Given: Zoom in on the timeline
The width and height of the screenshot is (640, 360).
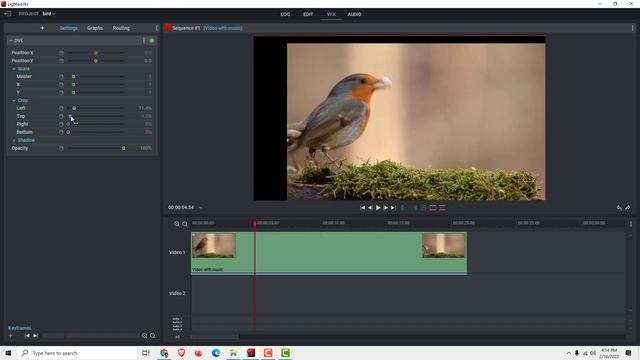Looking at the screenshot, I should (x=177, y=224).
